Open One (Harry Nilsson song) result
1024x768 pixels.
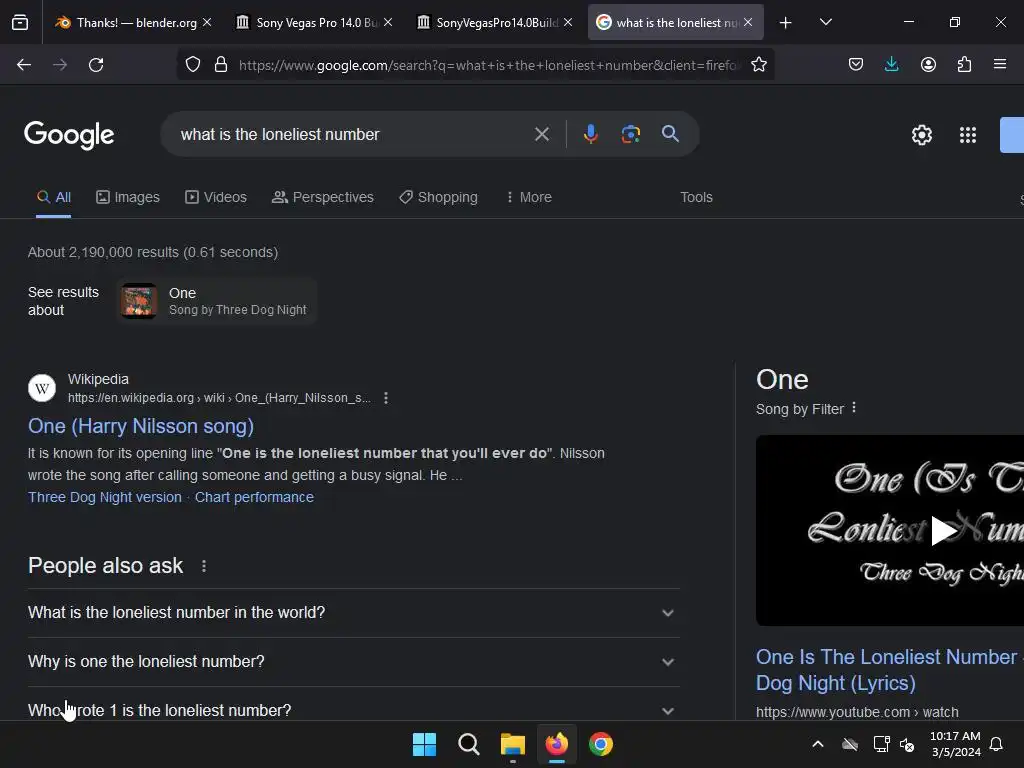point(141,426)
